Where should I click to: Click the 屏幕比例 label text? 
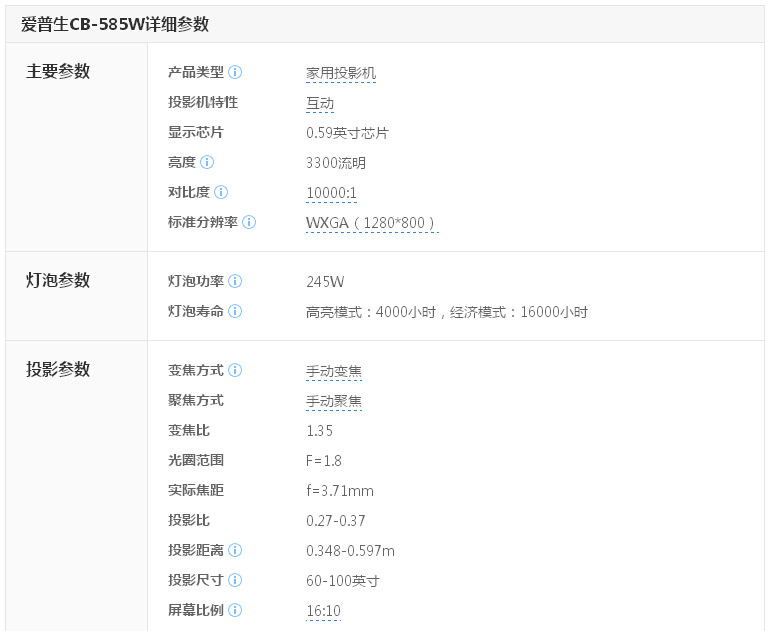[x=196, y=610]
